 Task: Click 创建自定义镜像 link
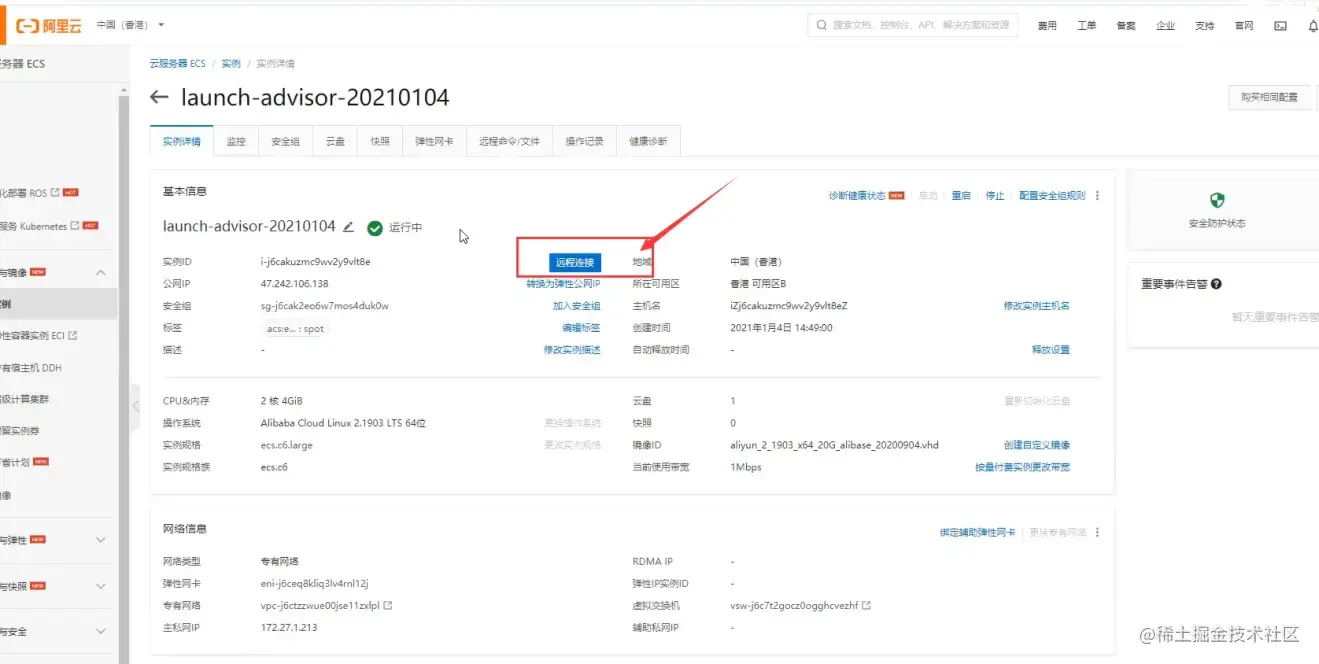click(x=1037, y=445)
